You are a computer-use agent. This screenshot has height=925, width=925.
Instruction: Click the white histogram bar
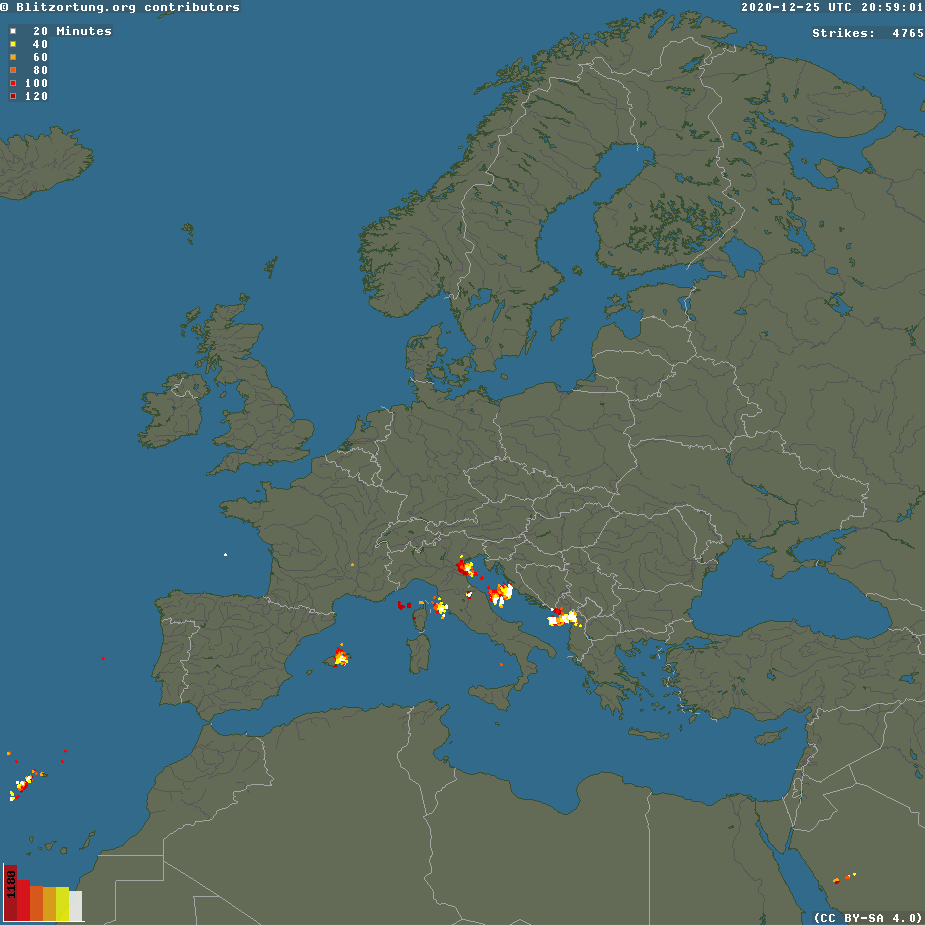(75, 906)
